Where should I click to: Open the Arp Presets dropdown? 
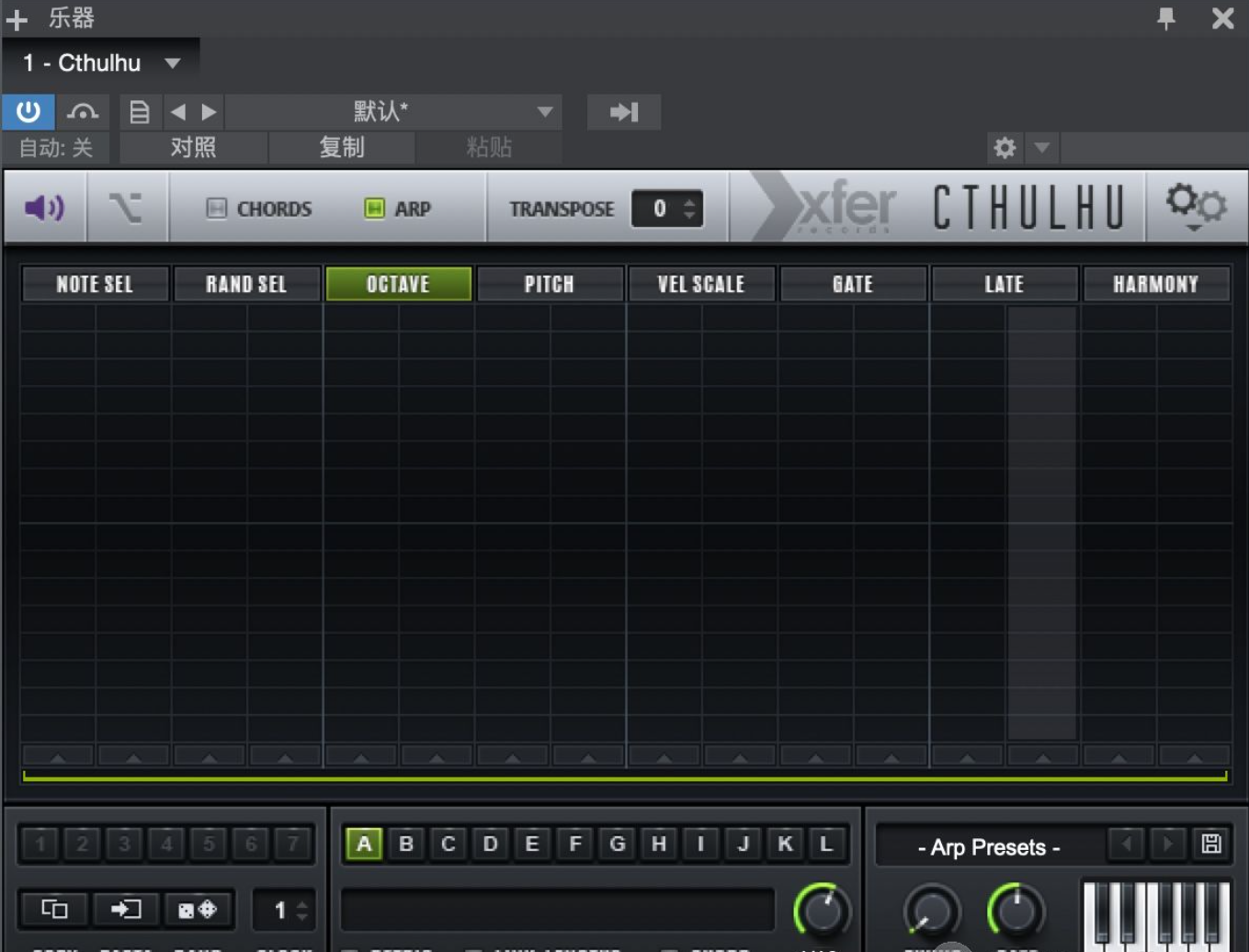point(989,846)
